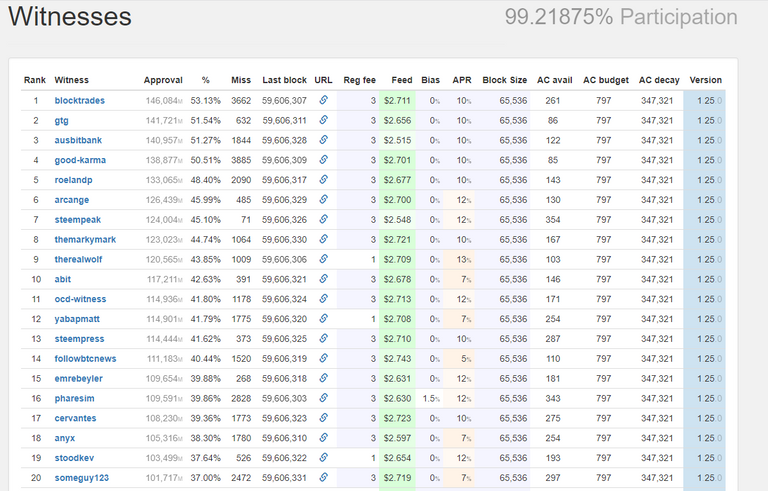768x491 pixels.
Task: Click the Bias column header
Action: [431, 80]
